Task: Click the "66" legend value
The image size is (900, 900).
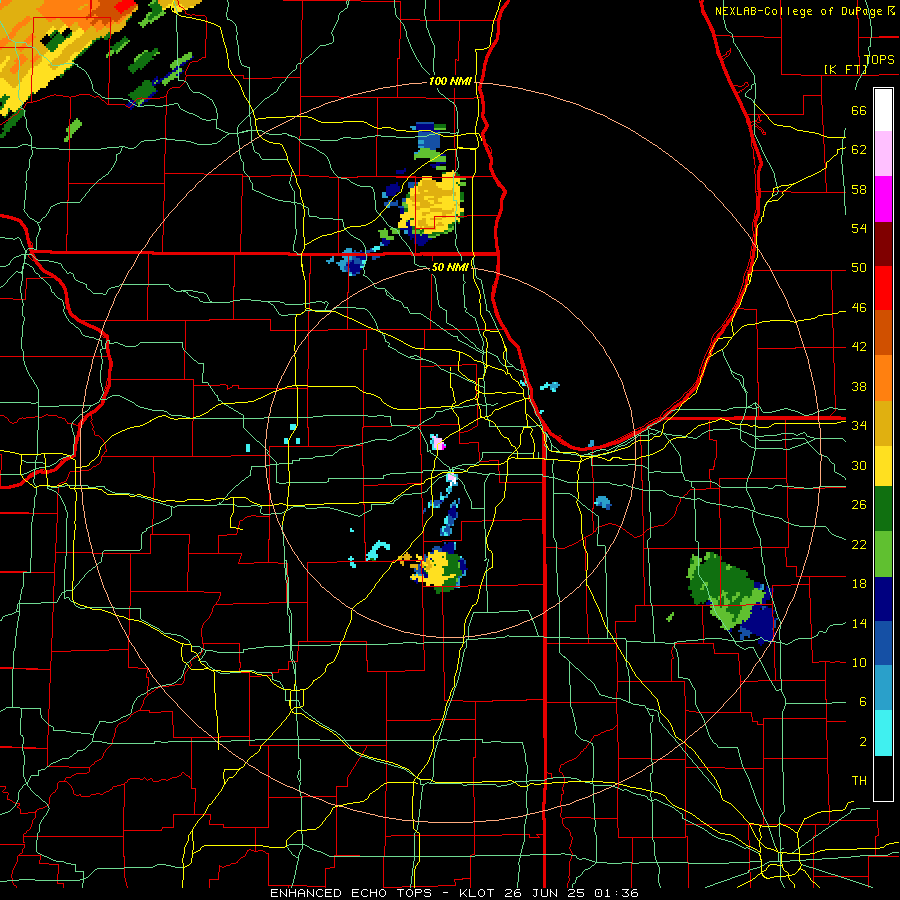Action: [x=859, y=110]
